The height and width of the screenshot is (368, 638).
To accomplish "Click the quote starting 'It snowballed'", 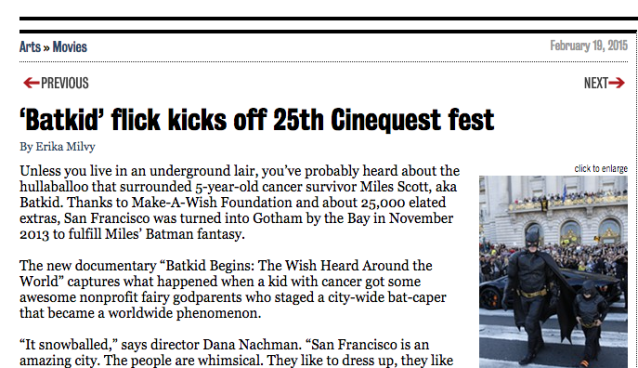I will pyautogui.click(x=236, y=353).
